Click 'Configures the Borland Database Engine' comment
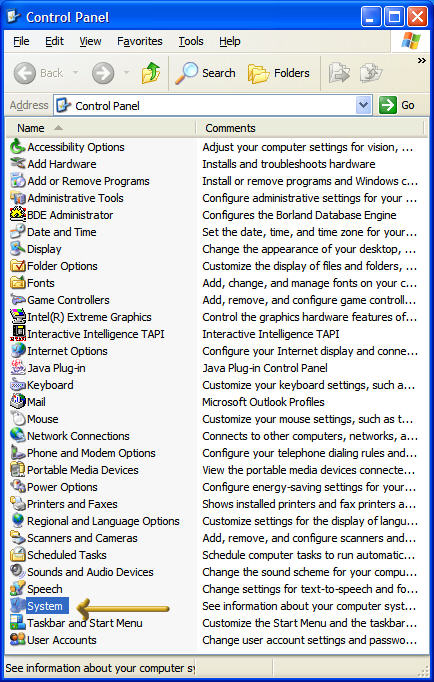Image resolution: width=434 pixels, height=682 pixels. (x=299, y=215)
